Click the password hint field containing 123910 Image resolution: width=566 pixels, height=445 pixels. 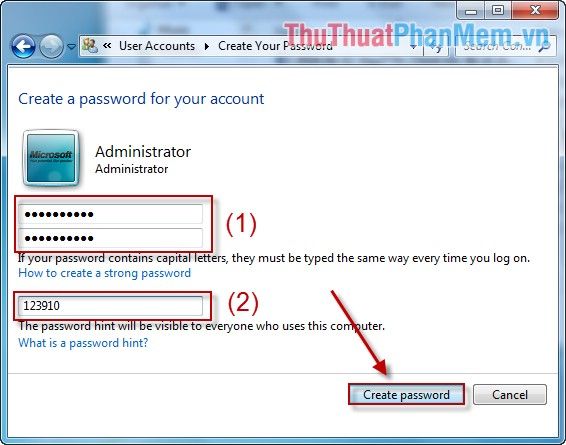[111, 306]
